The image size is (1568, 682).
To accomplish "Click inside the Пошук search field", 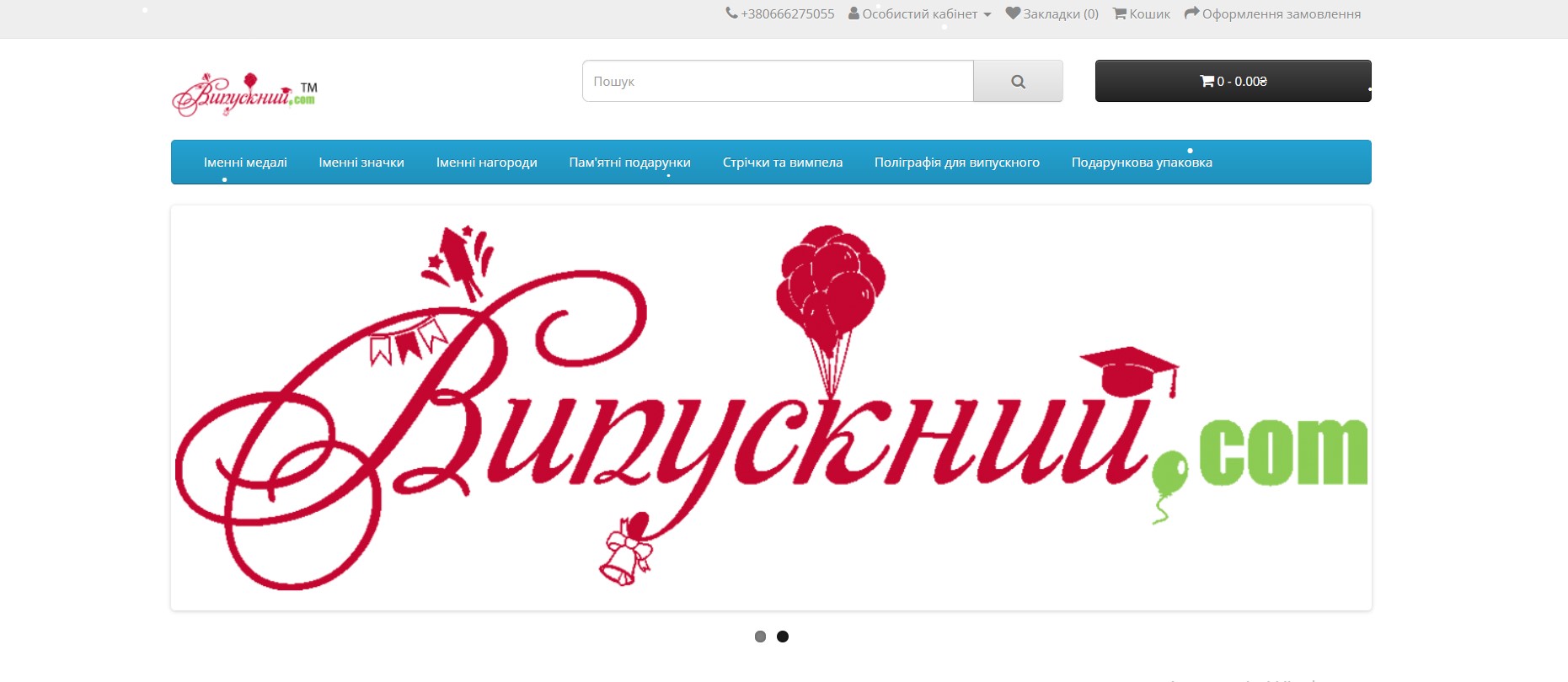I will [778, 81].
